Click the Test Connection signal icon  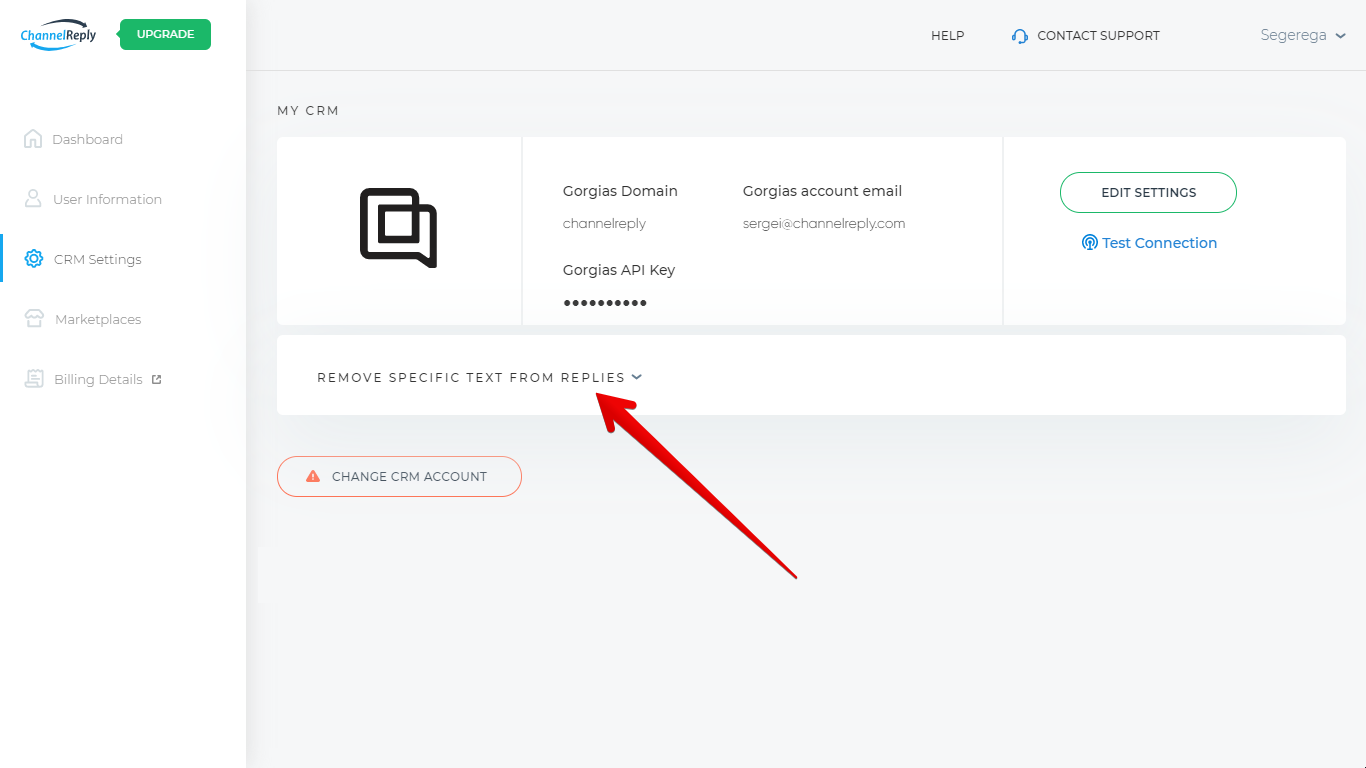[x=1090, y=243]
